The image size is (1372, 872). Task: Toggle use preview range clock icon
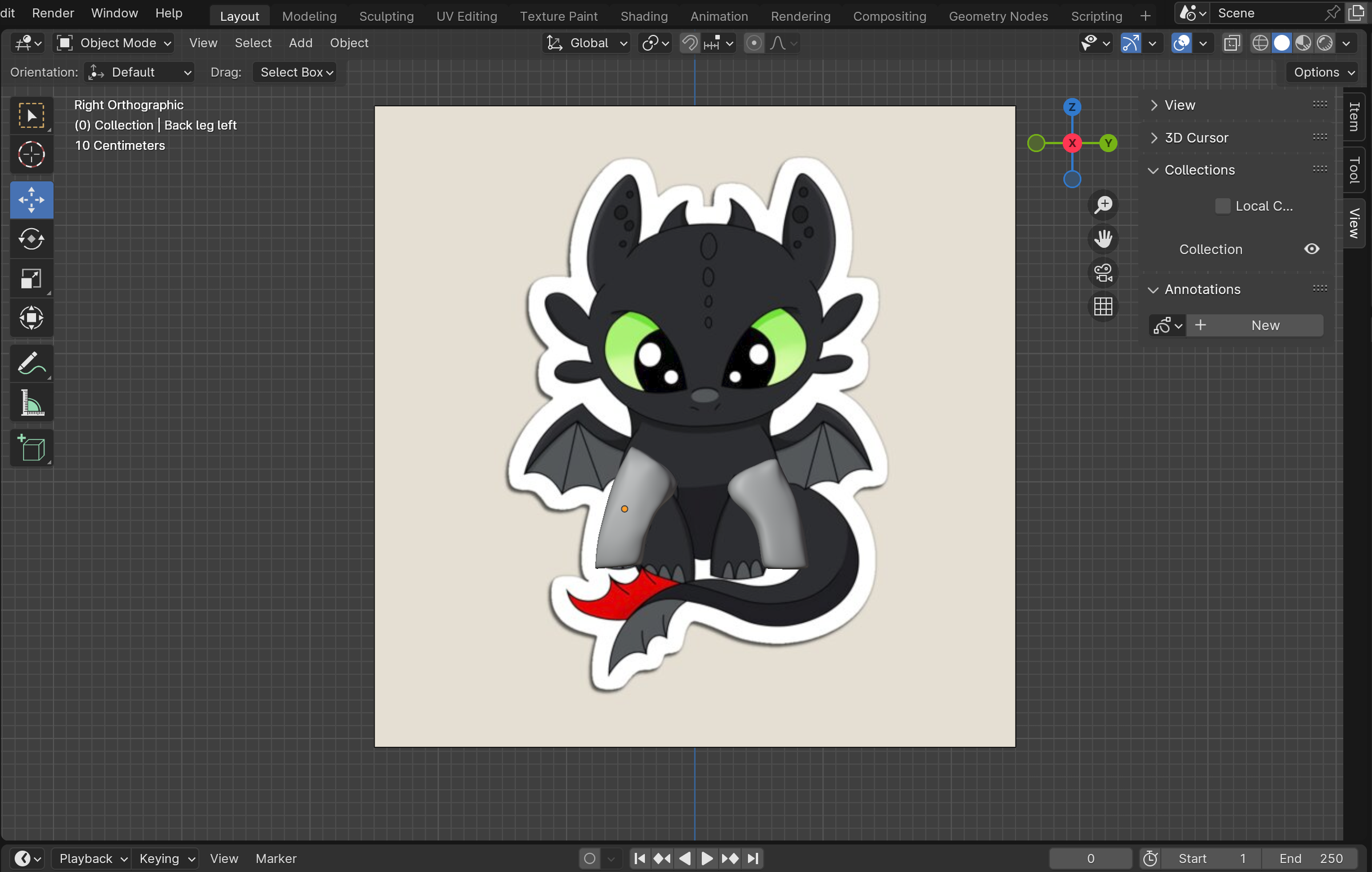1150,858
